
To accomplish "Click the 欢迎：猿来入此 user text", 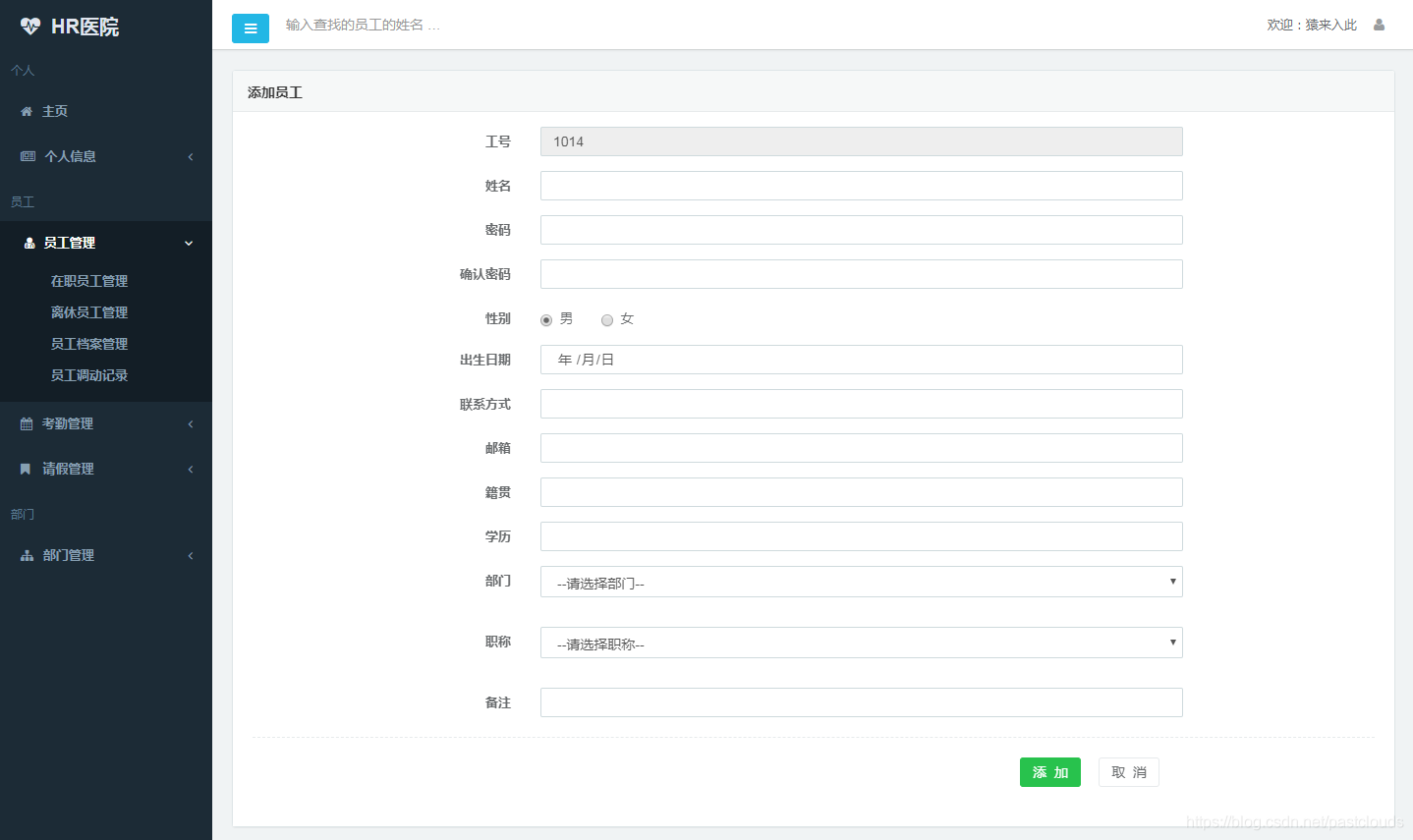I will [x=1312, y=25].
